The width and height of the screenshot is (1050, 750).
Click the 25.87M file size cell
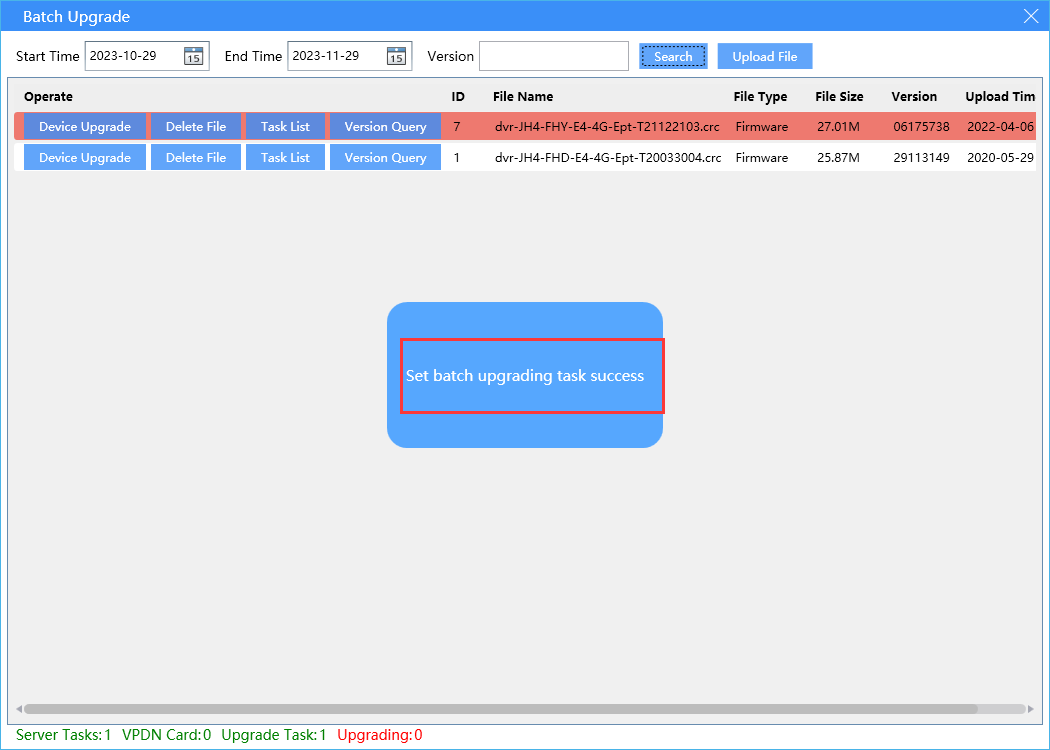[838, 157]
